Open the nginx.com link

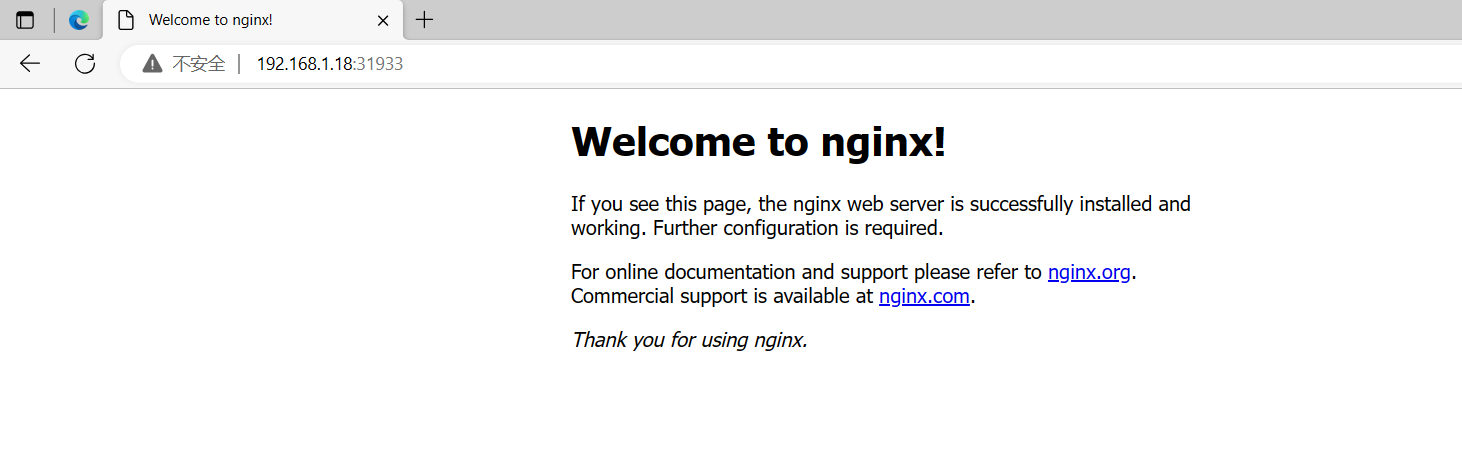coord(924,296)
